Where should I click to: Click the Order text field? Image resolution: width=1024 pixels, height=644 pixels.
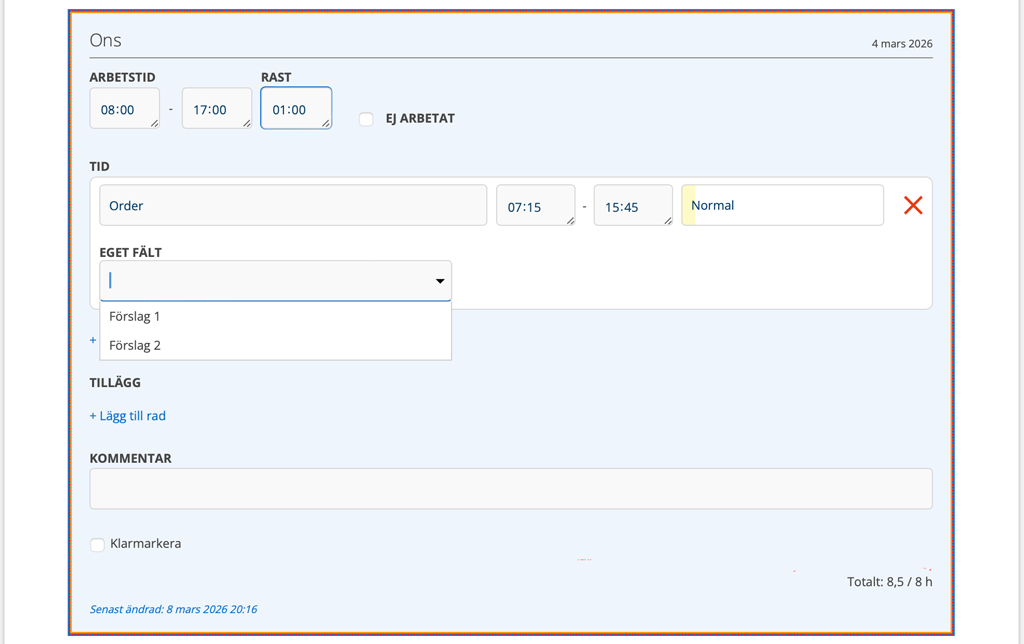[292, 205]
